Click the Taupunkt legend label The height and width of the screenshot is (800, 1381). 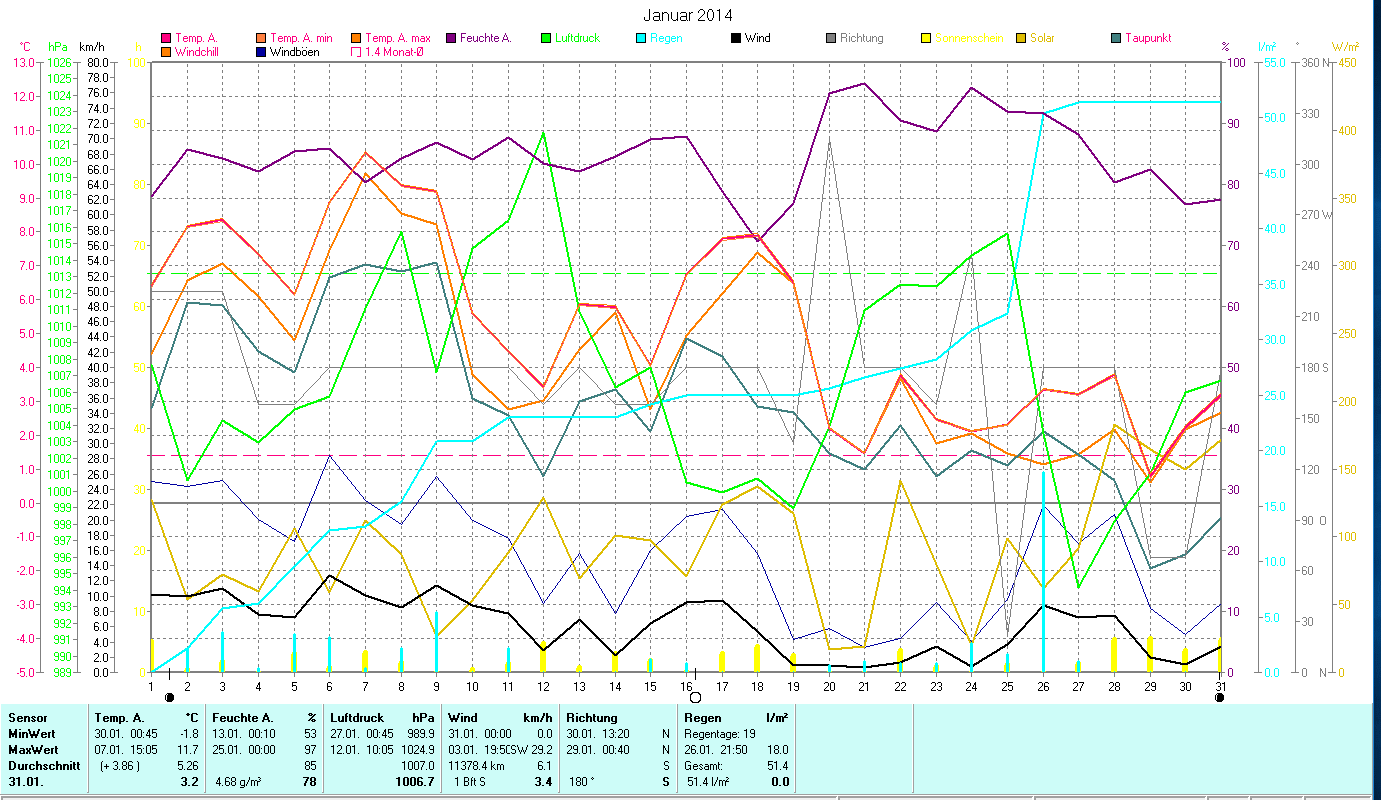1148,38
